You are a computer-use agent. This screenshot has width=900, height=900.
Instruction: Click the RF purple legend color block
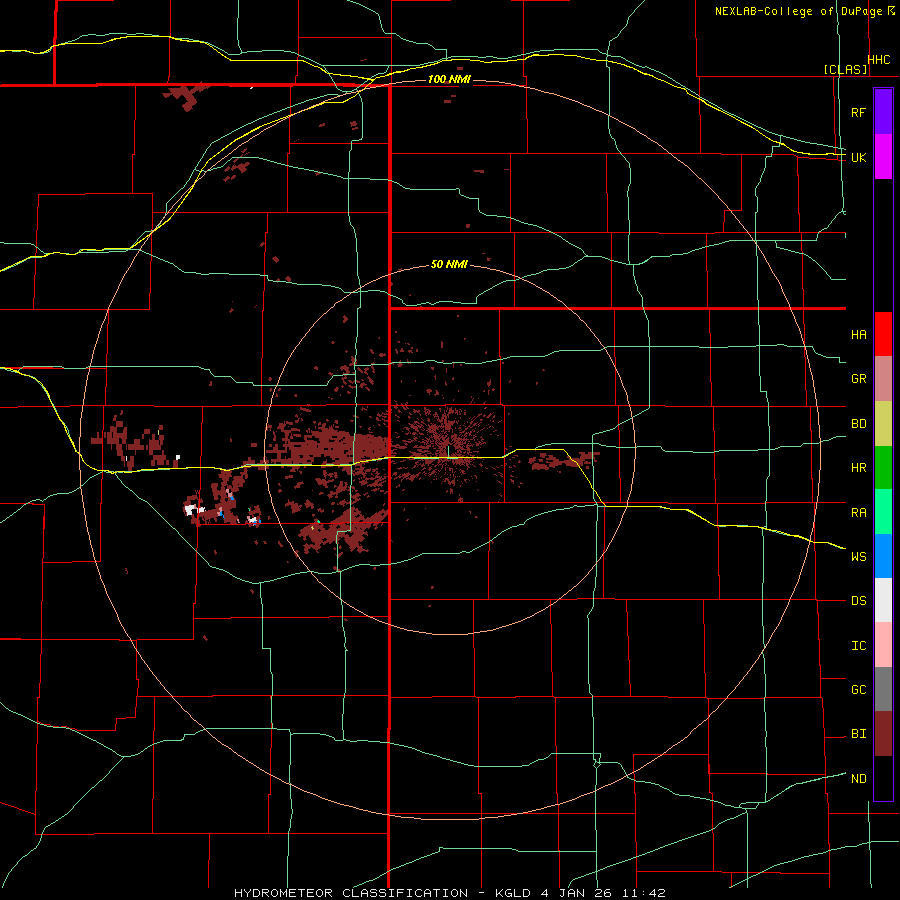883,112
